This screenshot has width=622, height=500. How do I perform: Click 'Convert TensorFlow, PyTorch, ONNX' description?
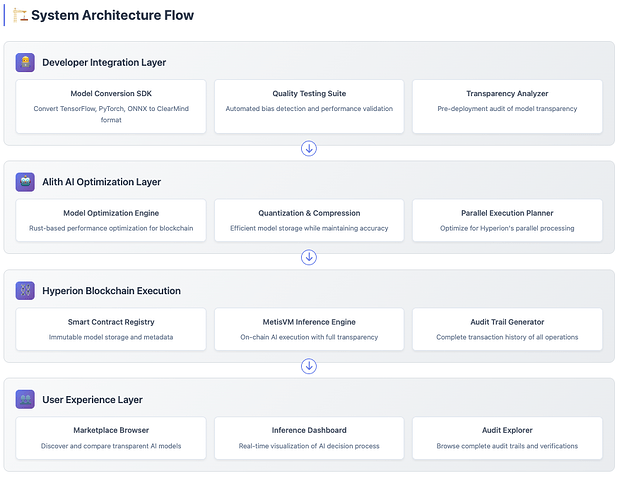click(x=111, y=114)
